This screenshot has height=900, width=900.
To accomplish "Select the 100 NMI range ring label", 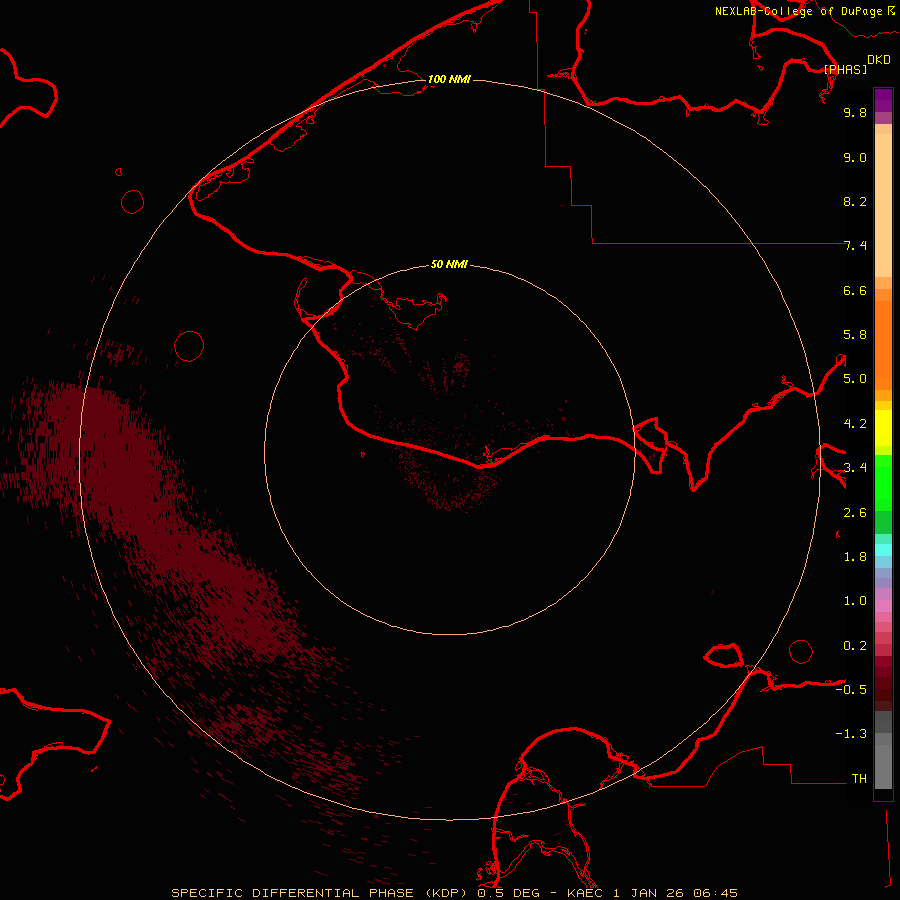I will [x=449, y=79].
